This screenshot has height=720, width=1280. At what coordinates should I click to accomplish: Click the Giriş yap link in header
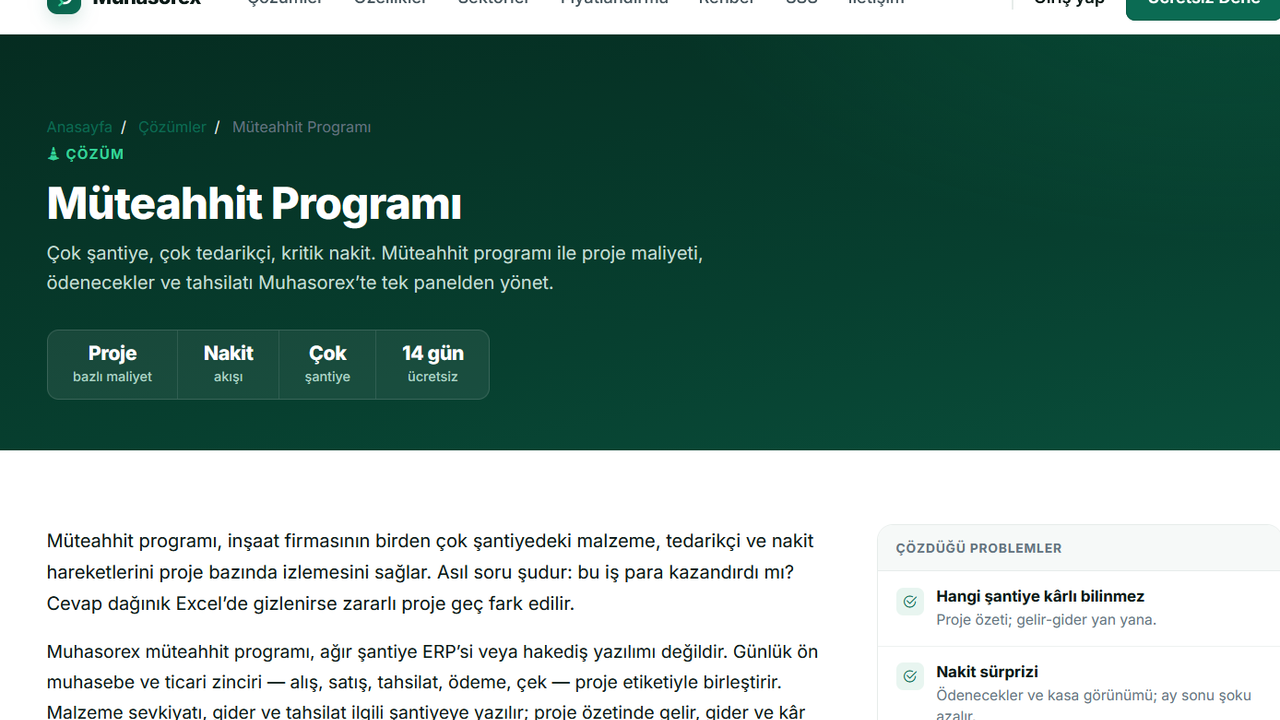coord(1069,3)
